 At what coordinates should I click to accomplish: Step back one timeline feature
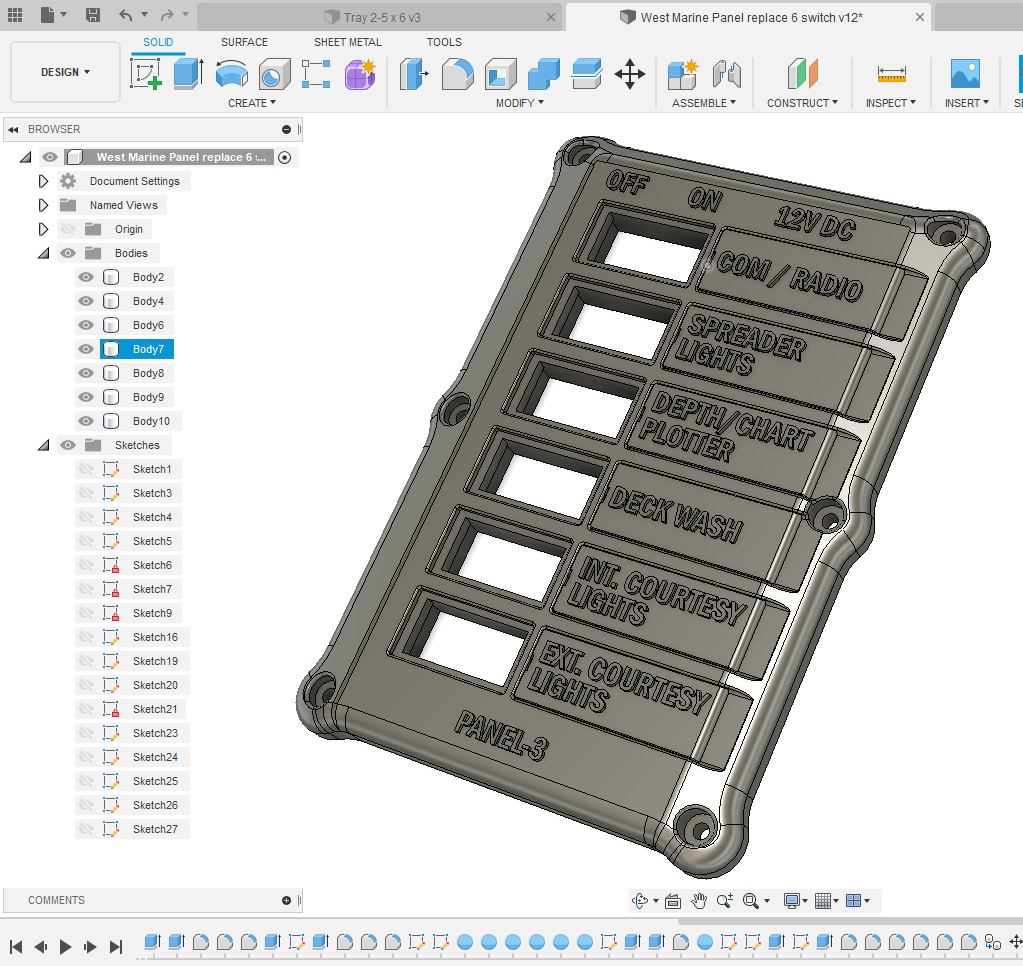[x=40, y=946]
